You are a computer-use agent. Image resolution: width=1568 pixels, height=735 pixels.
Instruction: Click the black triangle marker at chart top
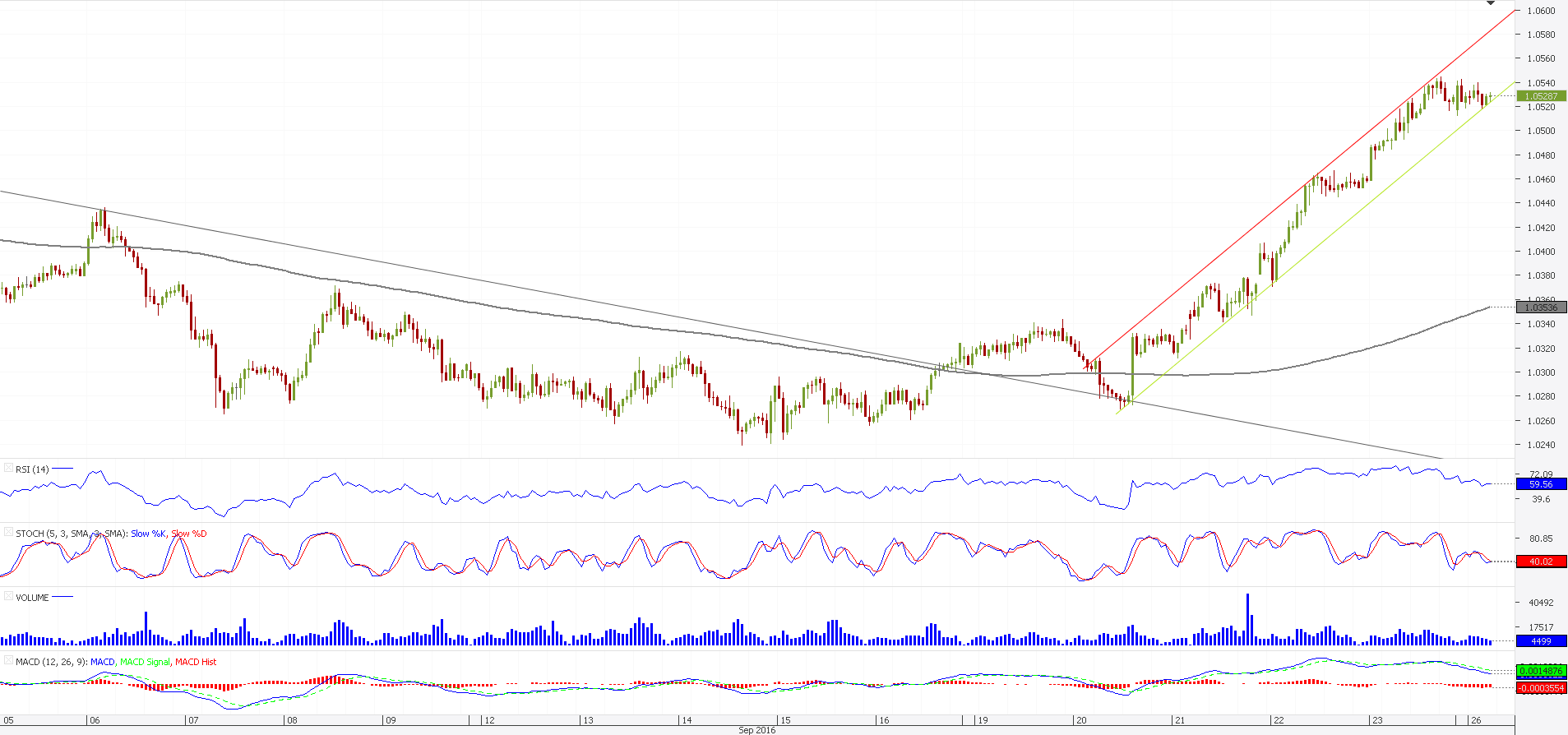tap(1490, 4)
